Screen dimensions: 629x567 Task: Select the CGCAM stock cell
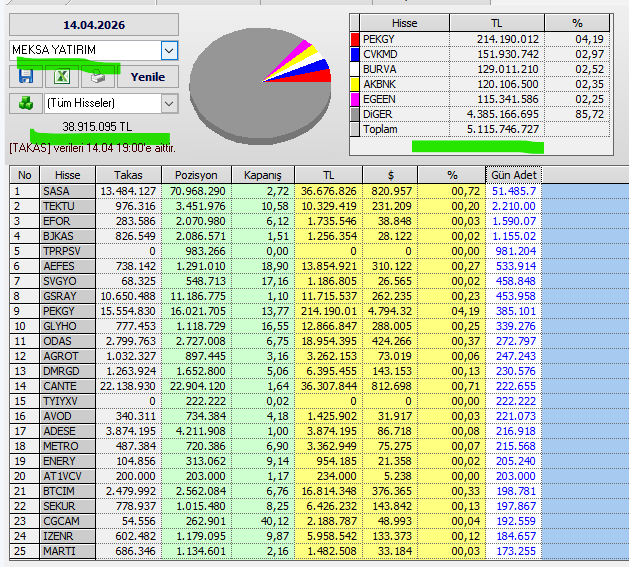[x=67, y=521]
